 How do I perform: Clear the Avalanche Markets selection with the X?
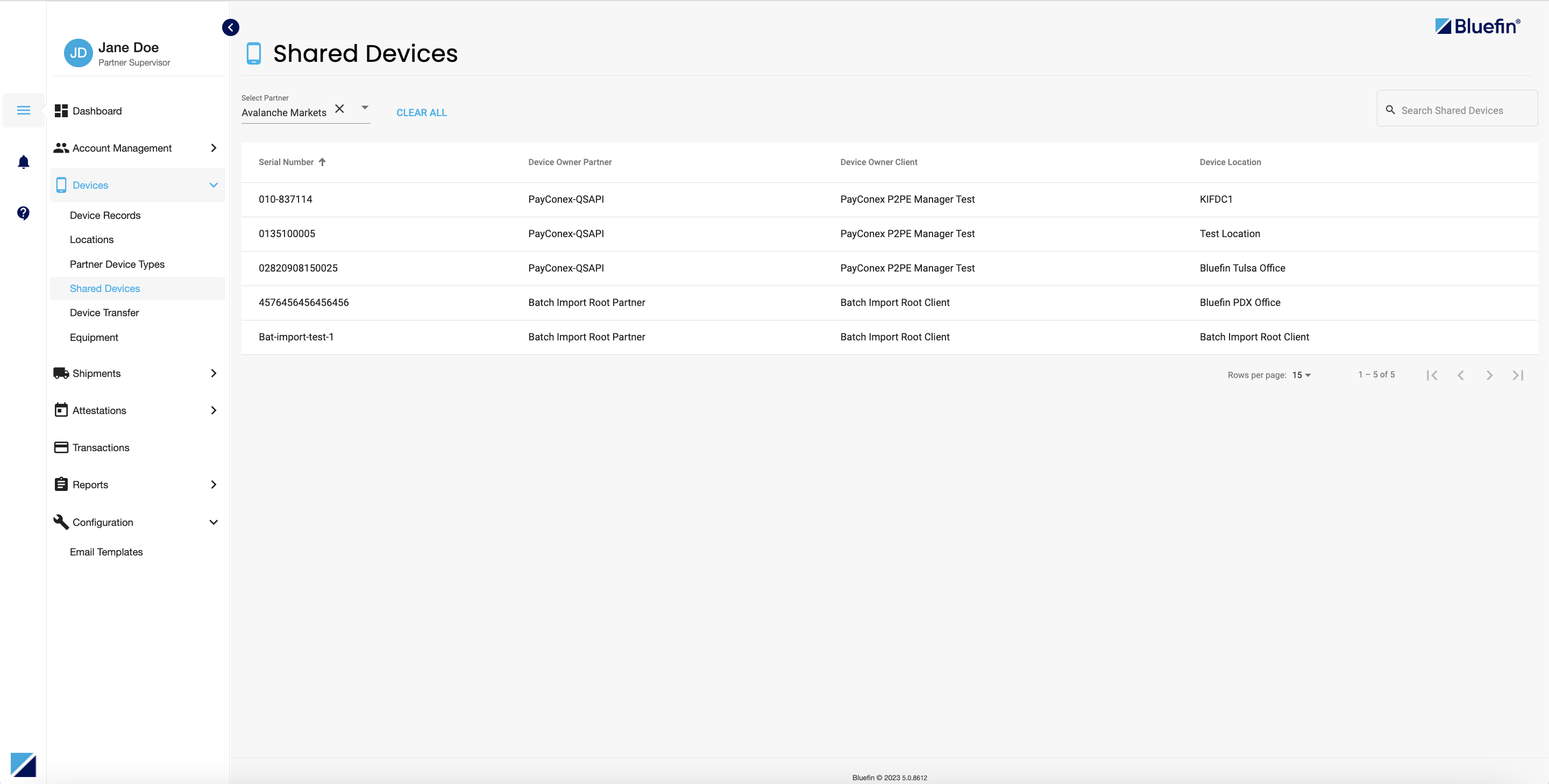340,109
